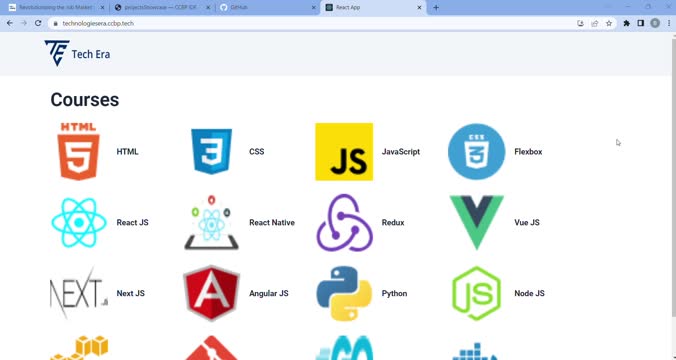
Task: Click the Tech Era header text
Action: tap(91, 54)
